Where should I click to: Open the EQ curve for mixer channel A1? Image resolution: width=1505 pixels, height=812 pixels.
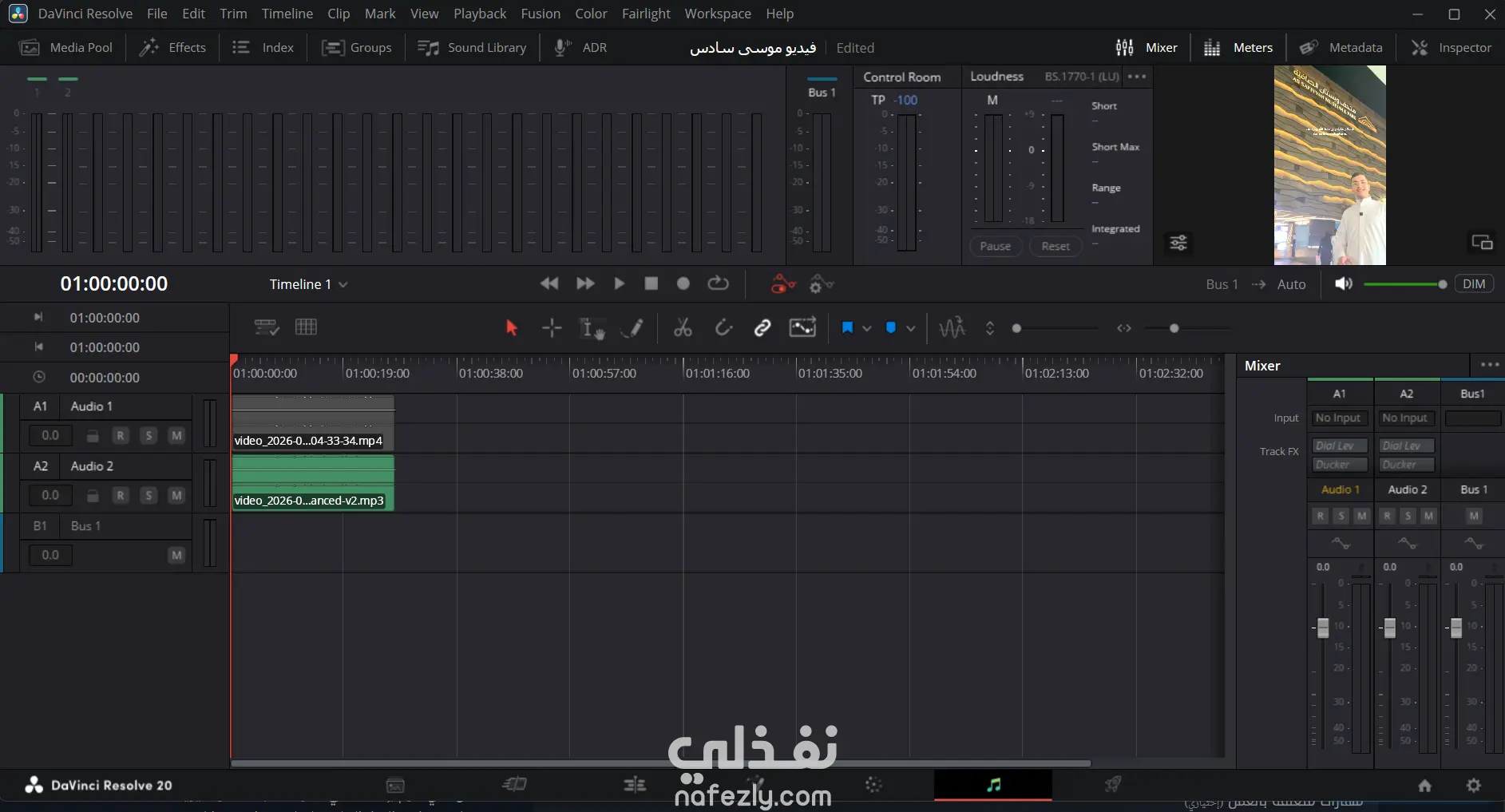pos(1341,544)
